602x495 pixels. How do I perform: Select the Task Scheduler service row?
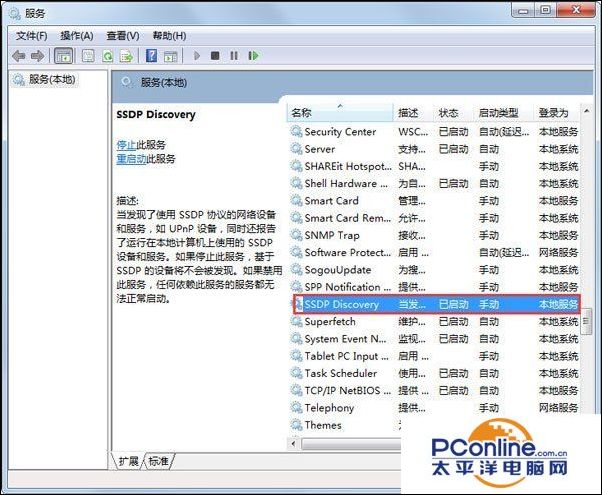tap(434, 373)
